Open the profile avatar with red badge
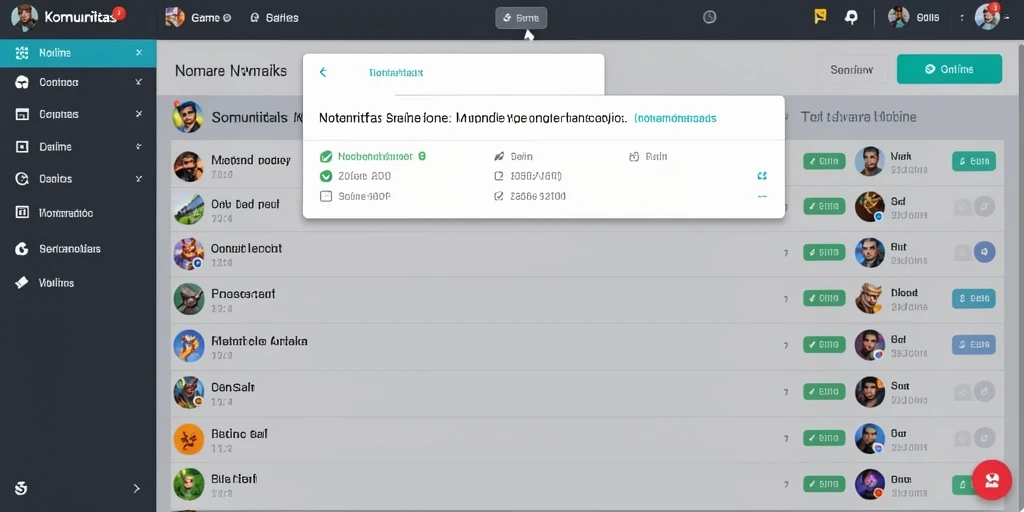1024x512 pixels. (987, 17)
